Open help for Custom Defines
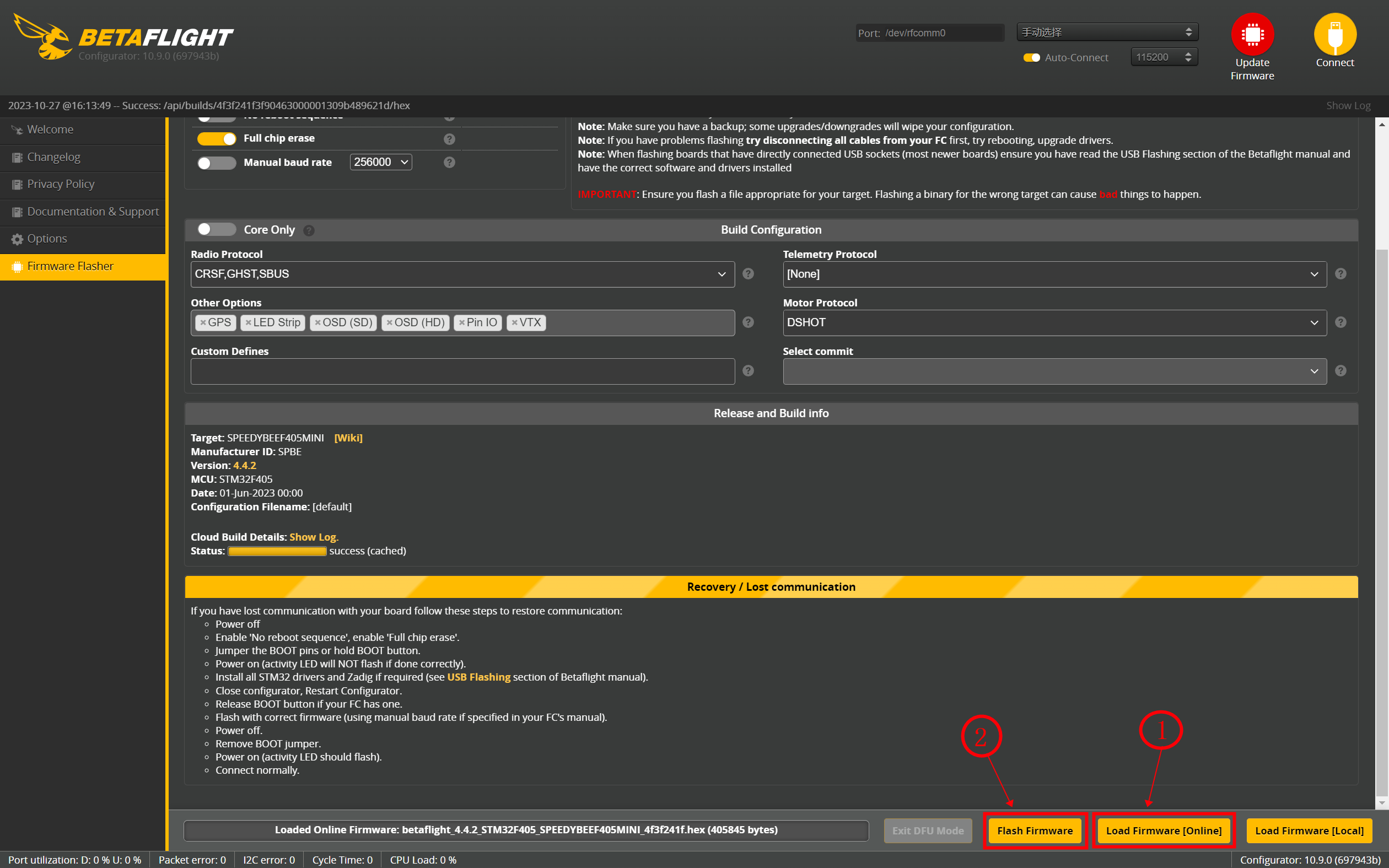Viewport: 1389px width, 868px height. pos(748,371)
